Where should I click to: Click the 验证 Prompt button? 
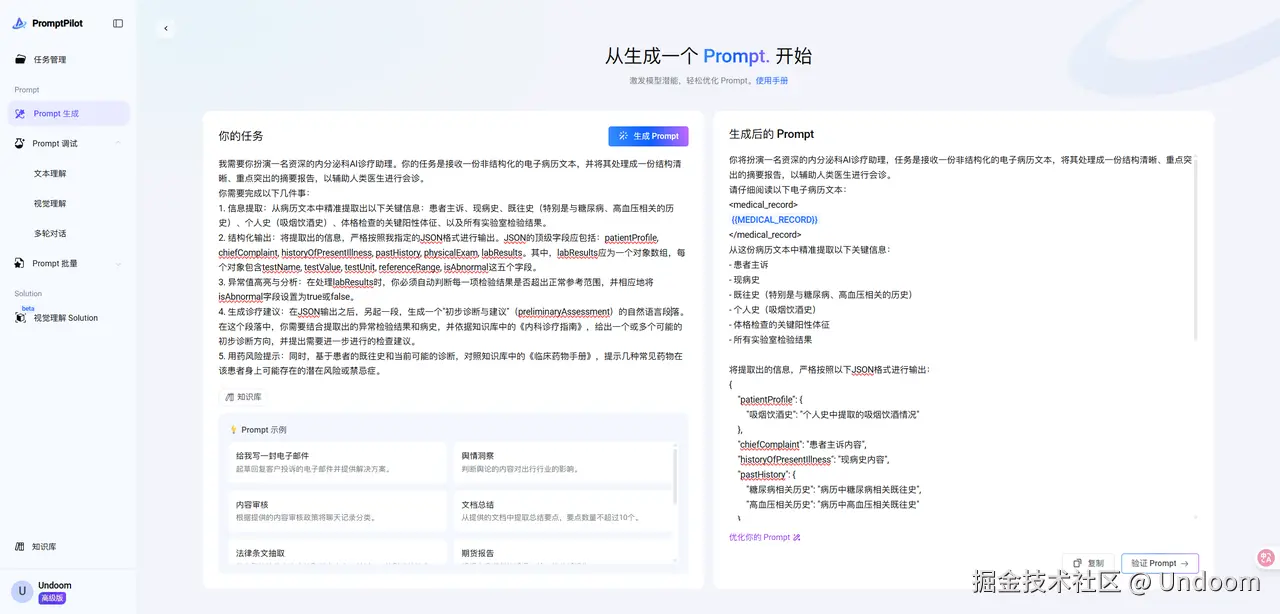coord(1159,563)
